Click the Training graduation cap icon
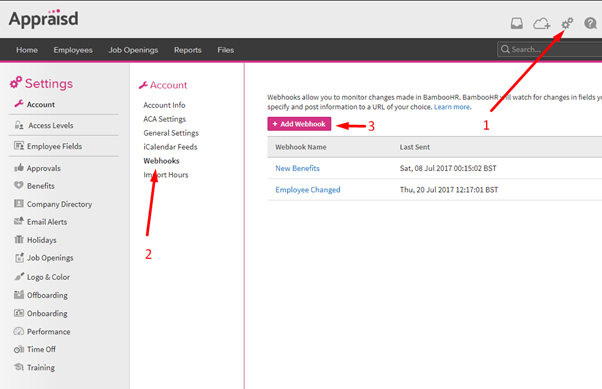Viewport: 602px width, 389px height. coord(19,367)
